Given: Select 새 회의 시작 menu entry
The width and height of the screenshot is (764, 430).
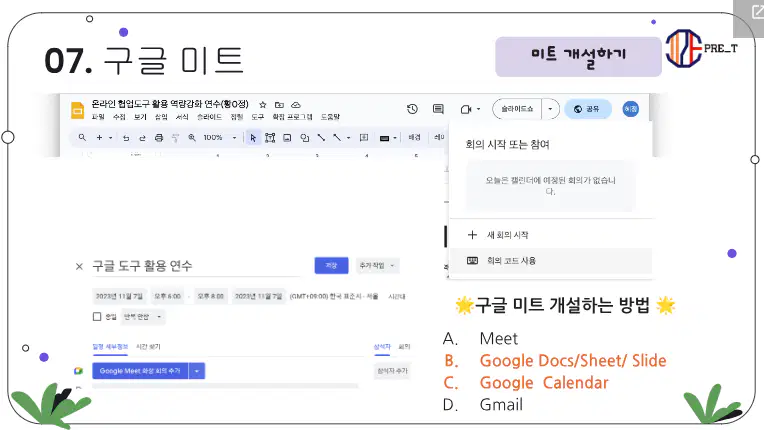Looking at the screenshot, I should click(551, 235).
